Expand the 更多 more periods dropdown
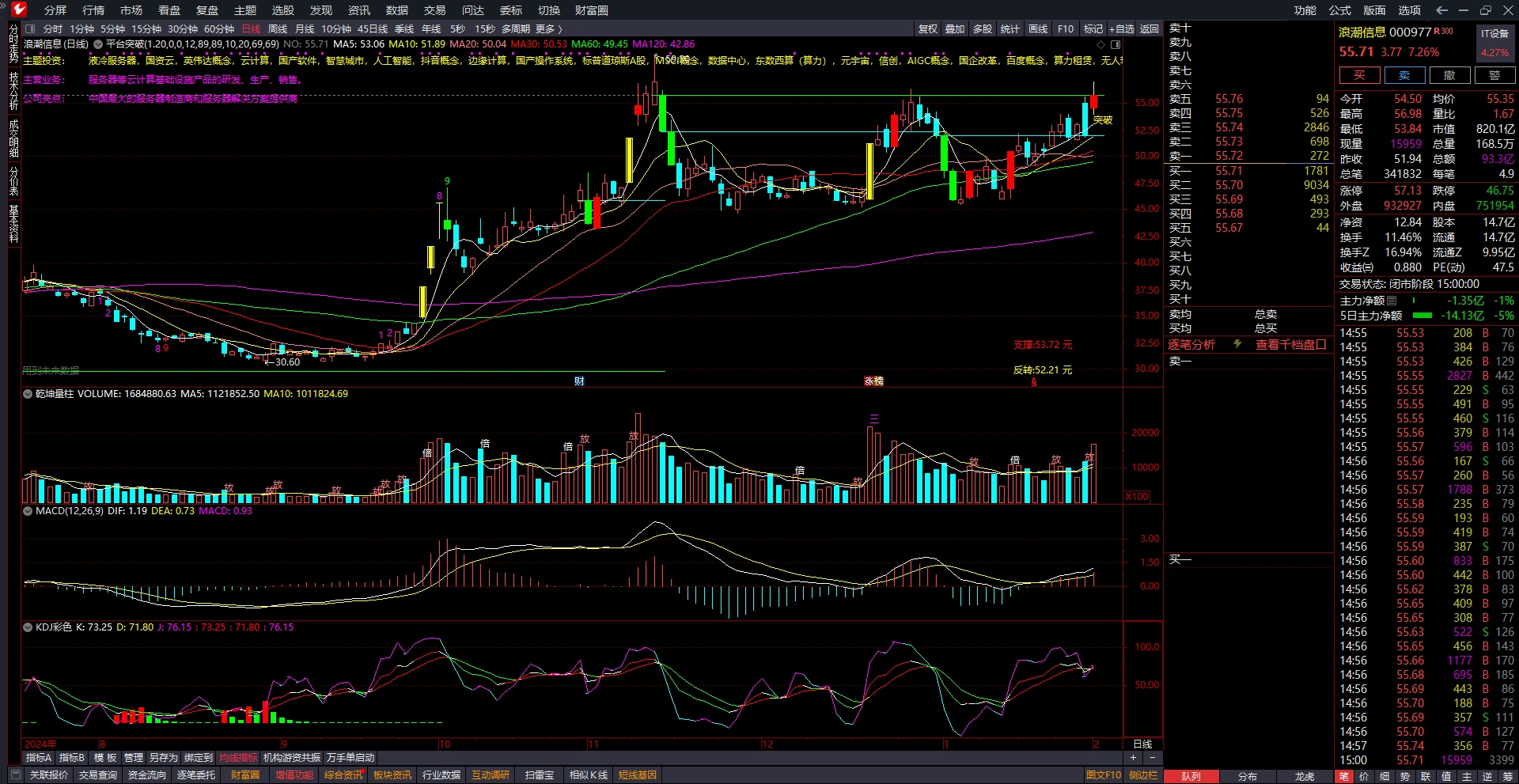This screenshot has height=784, width=1519. (547, 28)
